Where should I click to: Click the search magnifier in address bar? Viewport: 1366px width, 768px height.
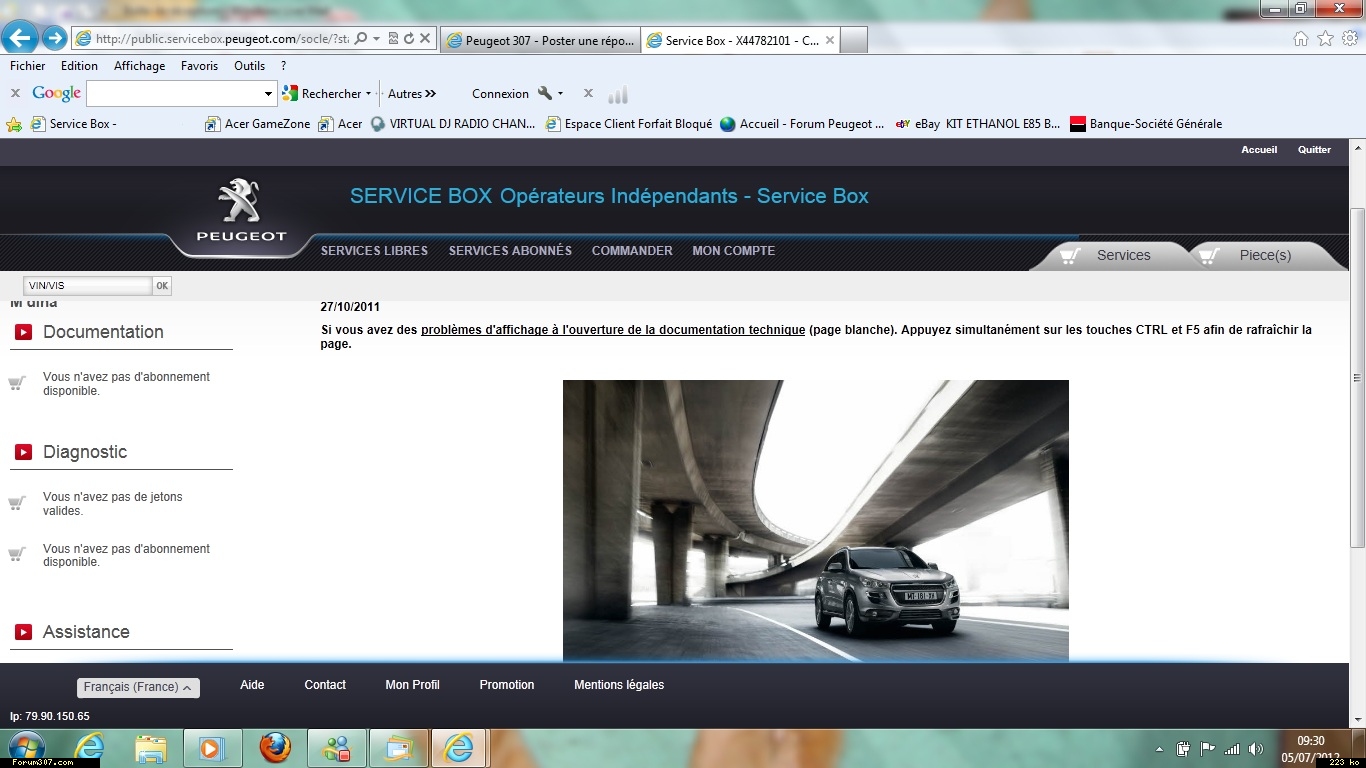[361, 39]
